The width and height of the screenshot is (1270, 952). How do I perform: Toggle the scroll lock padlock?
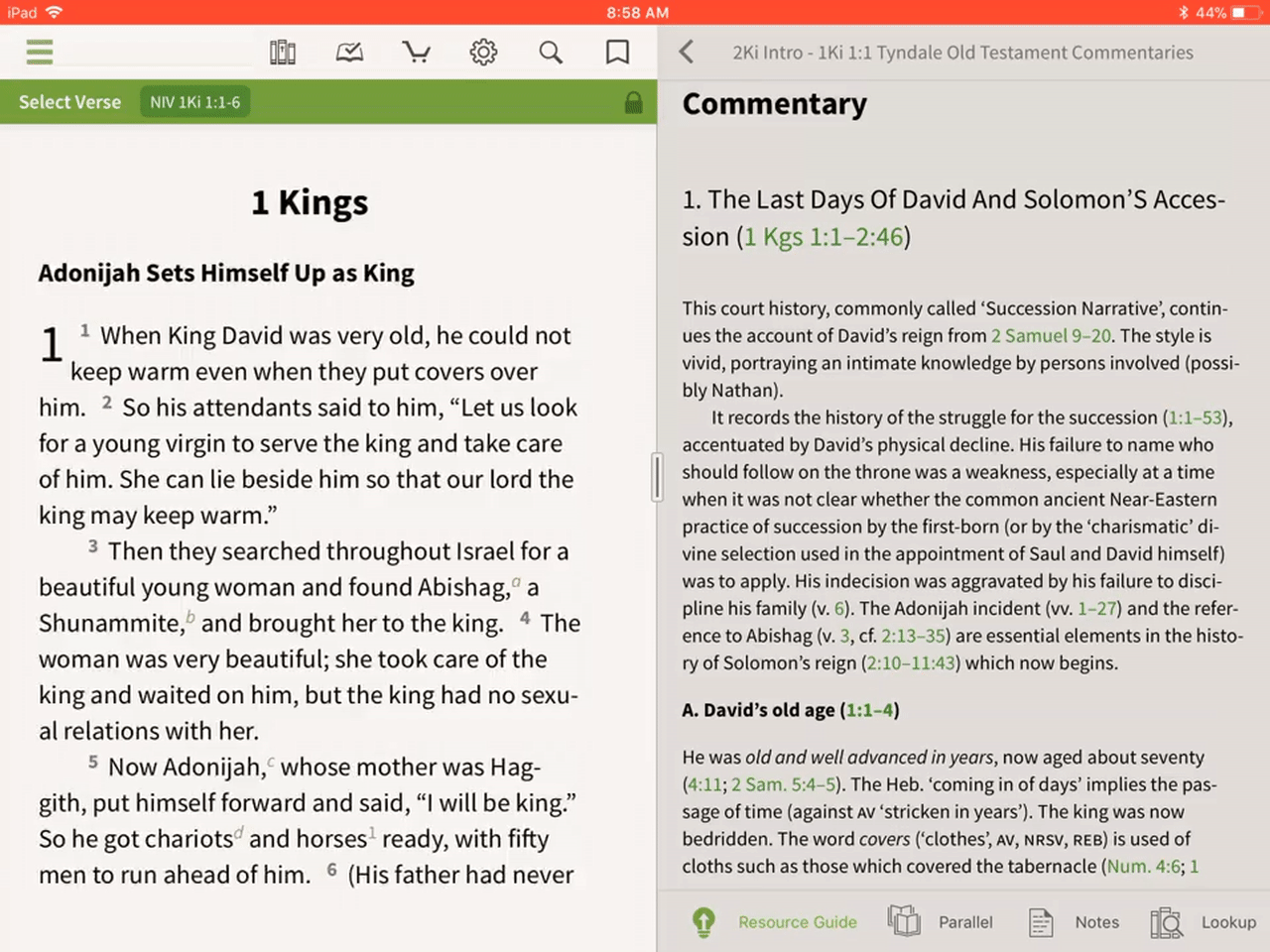click(x=633, y=102)
